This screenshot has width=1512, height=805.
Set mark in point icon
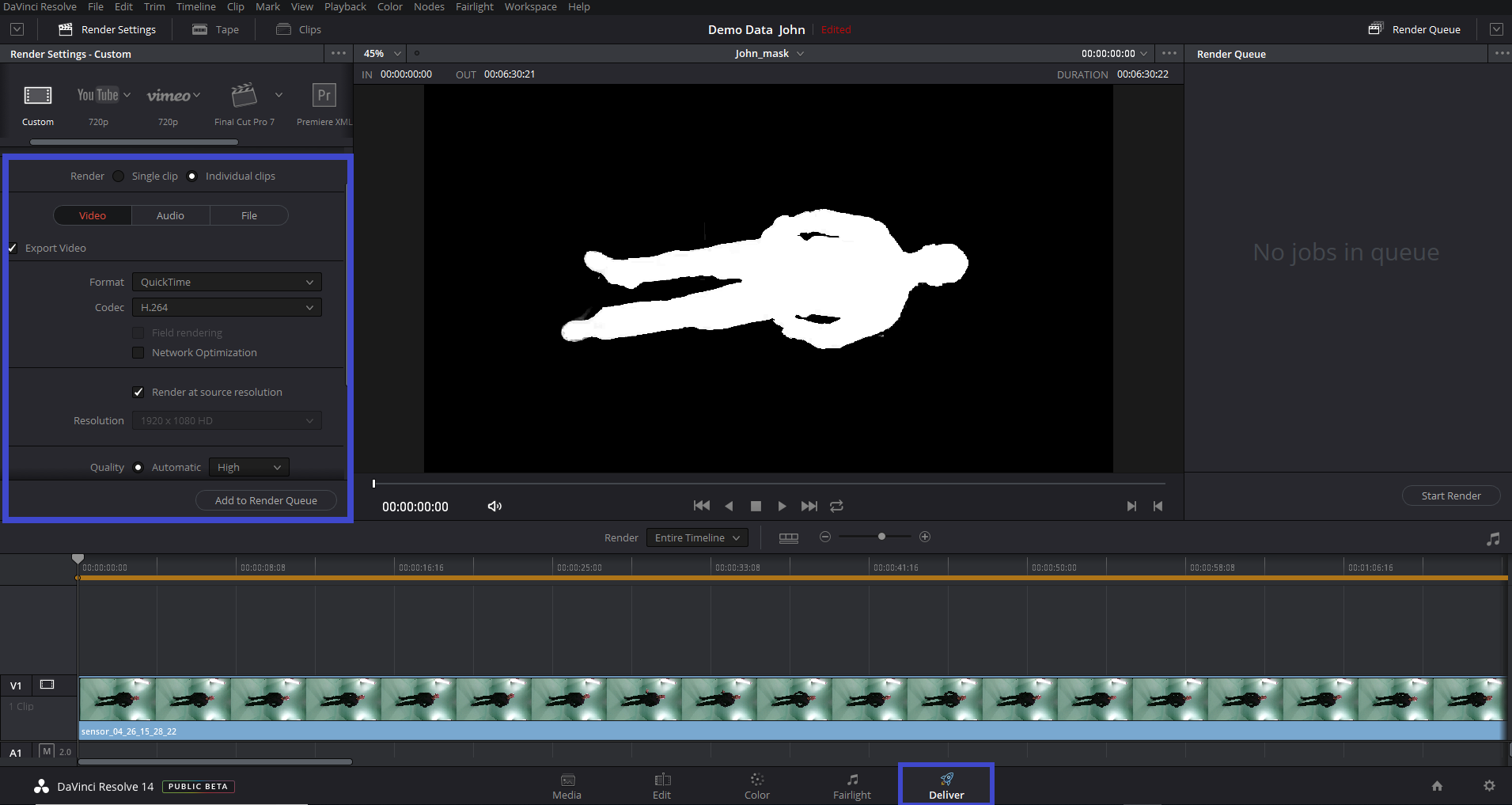(x=1131, y=506)
